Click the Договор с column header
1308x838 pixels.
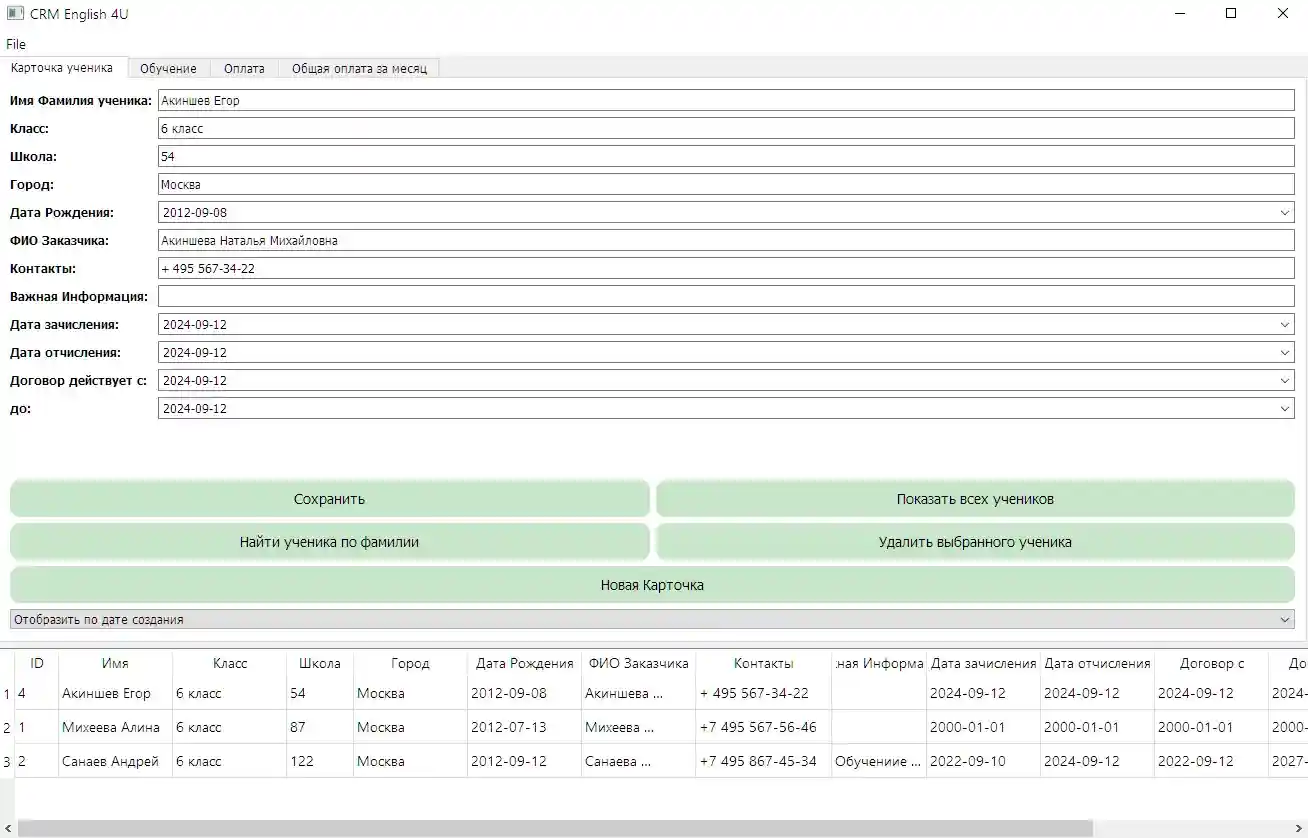point(1211,663)
